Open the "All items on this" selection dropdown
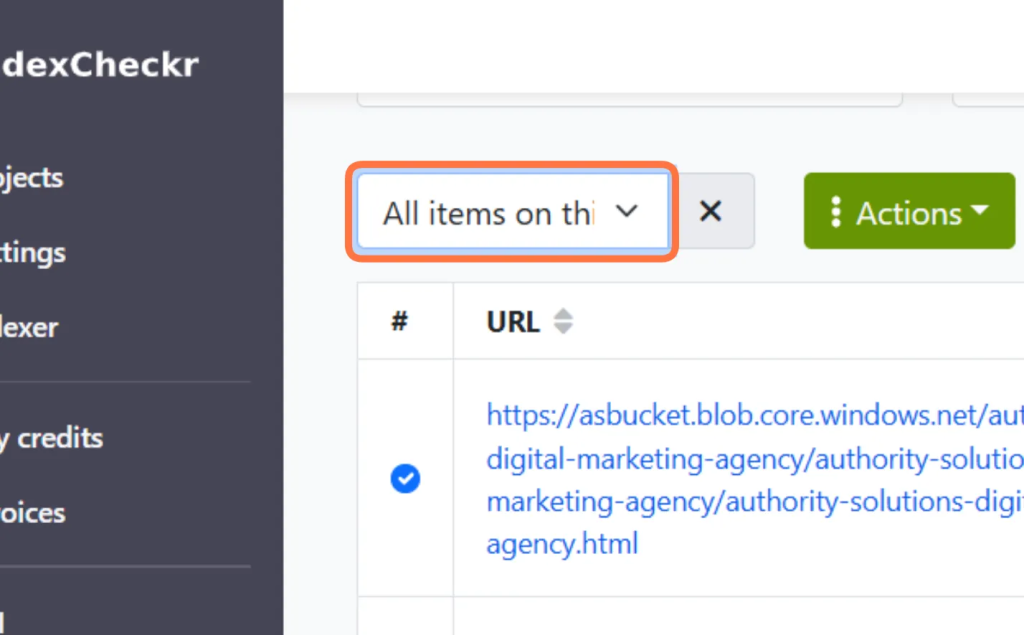This screenshot has height=635, width=1024. pyautogui.click(x=513, y=211)
